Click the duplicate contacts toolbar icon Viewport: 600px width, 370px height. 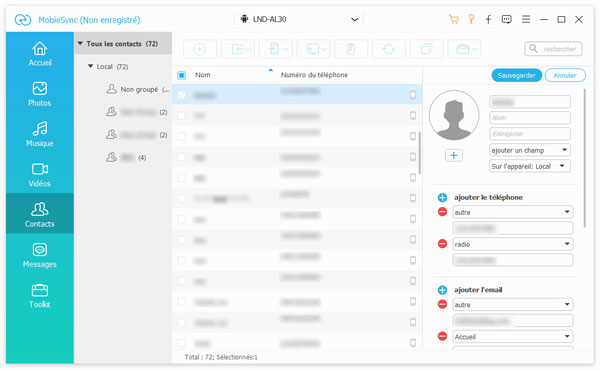pos(427,49)
